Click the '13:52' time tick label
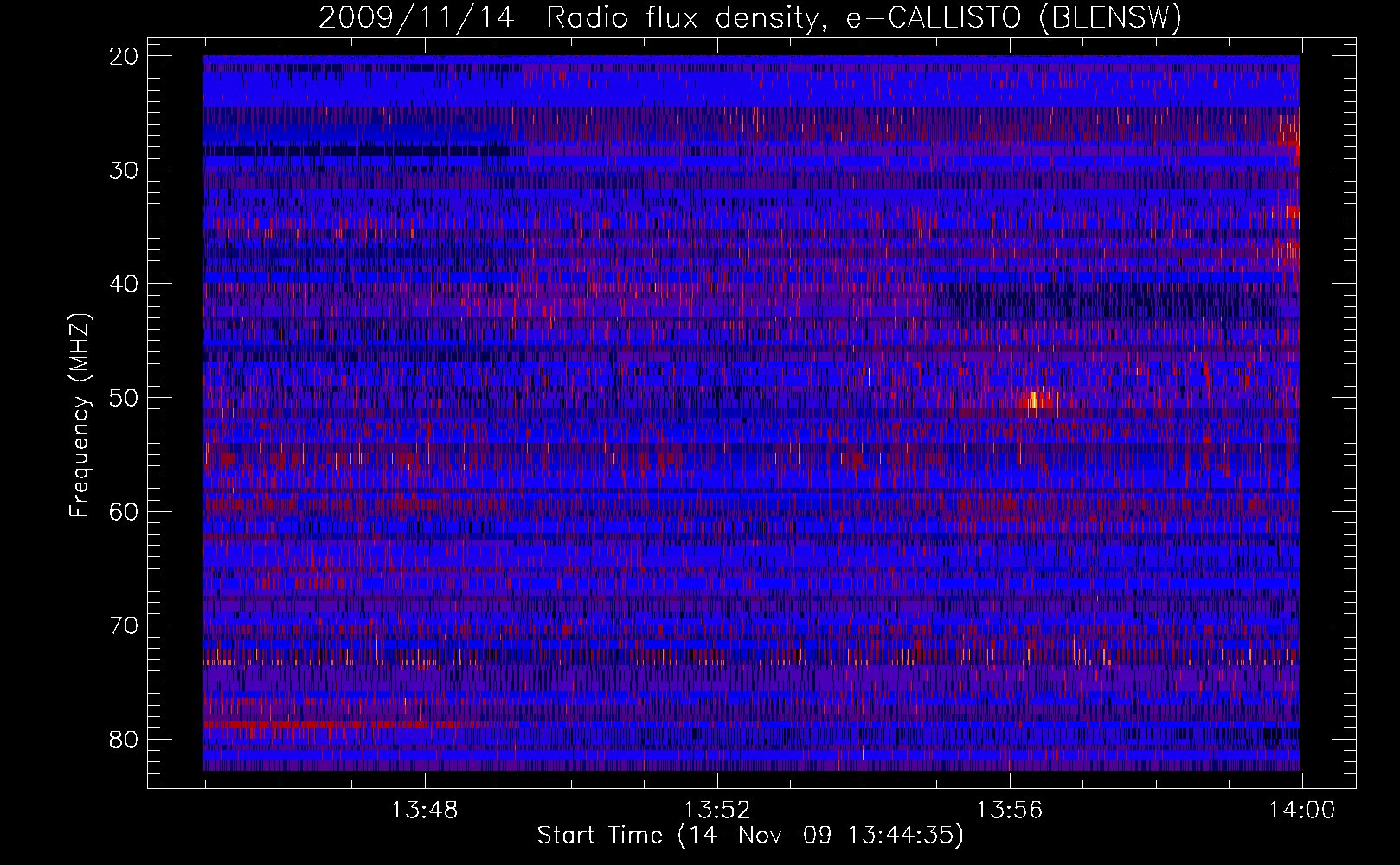Viewport: 1400px width, 865px height. click(x=717, y=811)
